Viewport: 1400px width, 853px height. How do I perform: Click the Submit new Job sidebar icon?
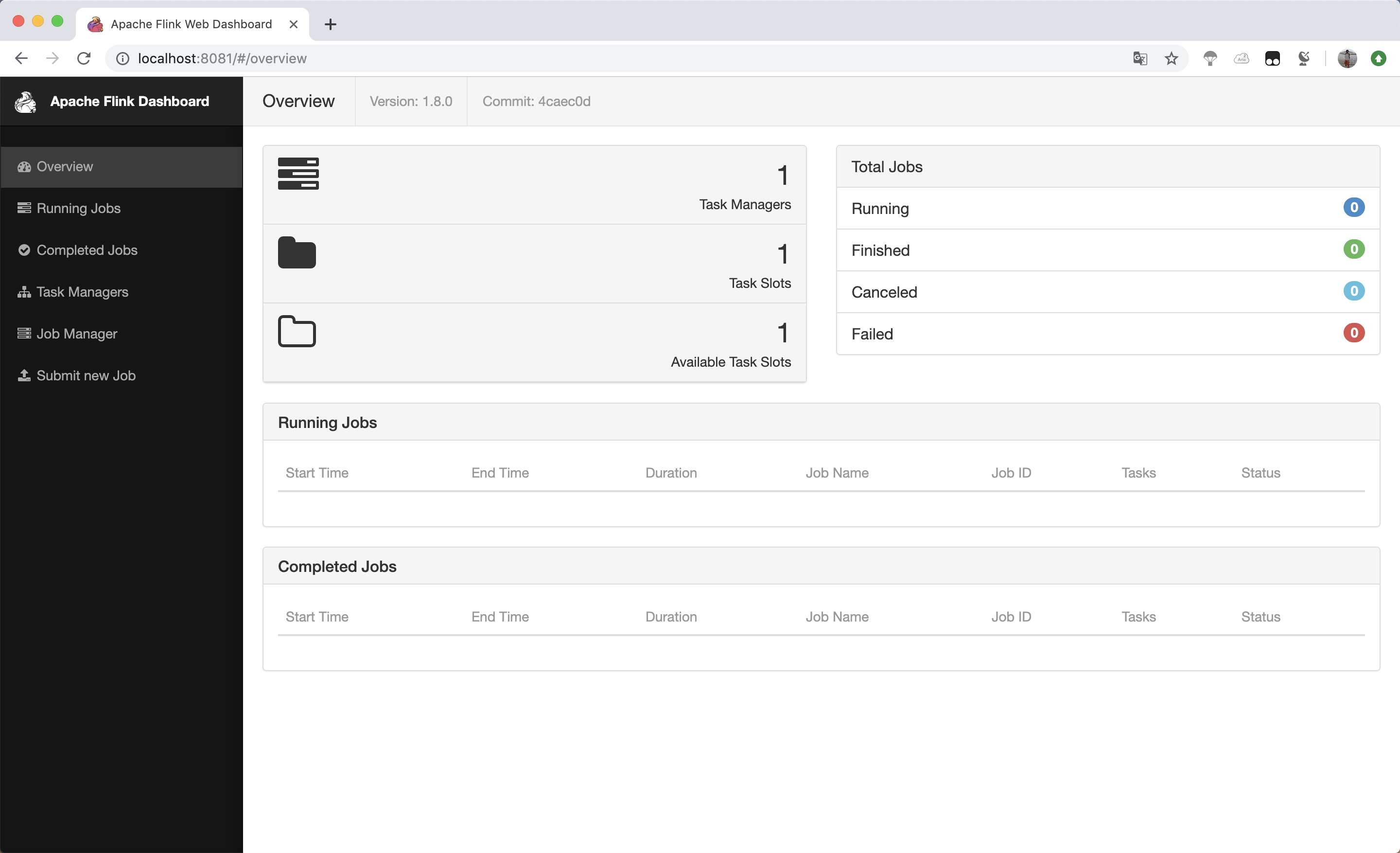(x=24, y=375)
